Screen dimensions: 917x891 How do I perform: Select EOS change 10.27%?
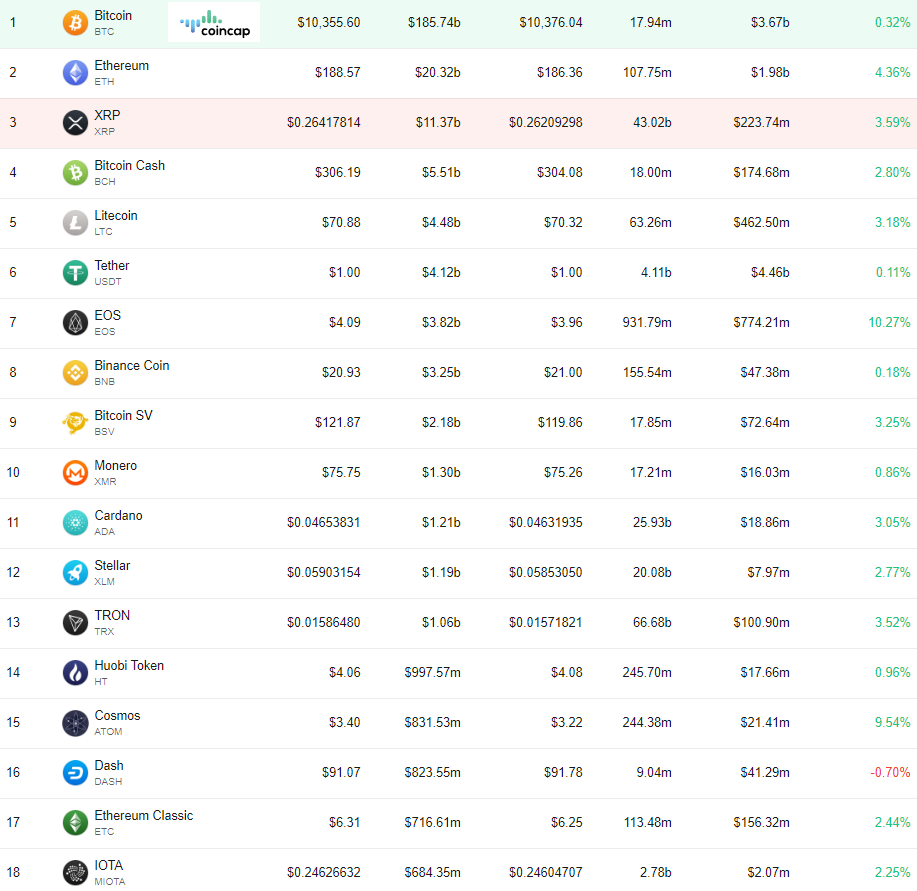[889, 323]
